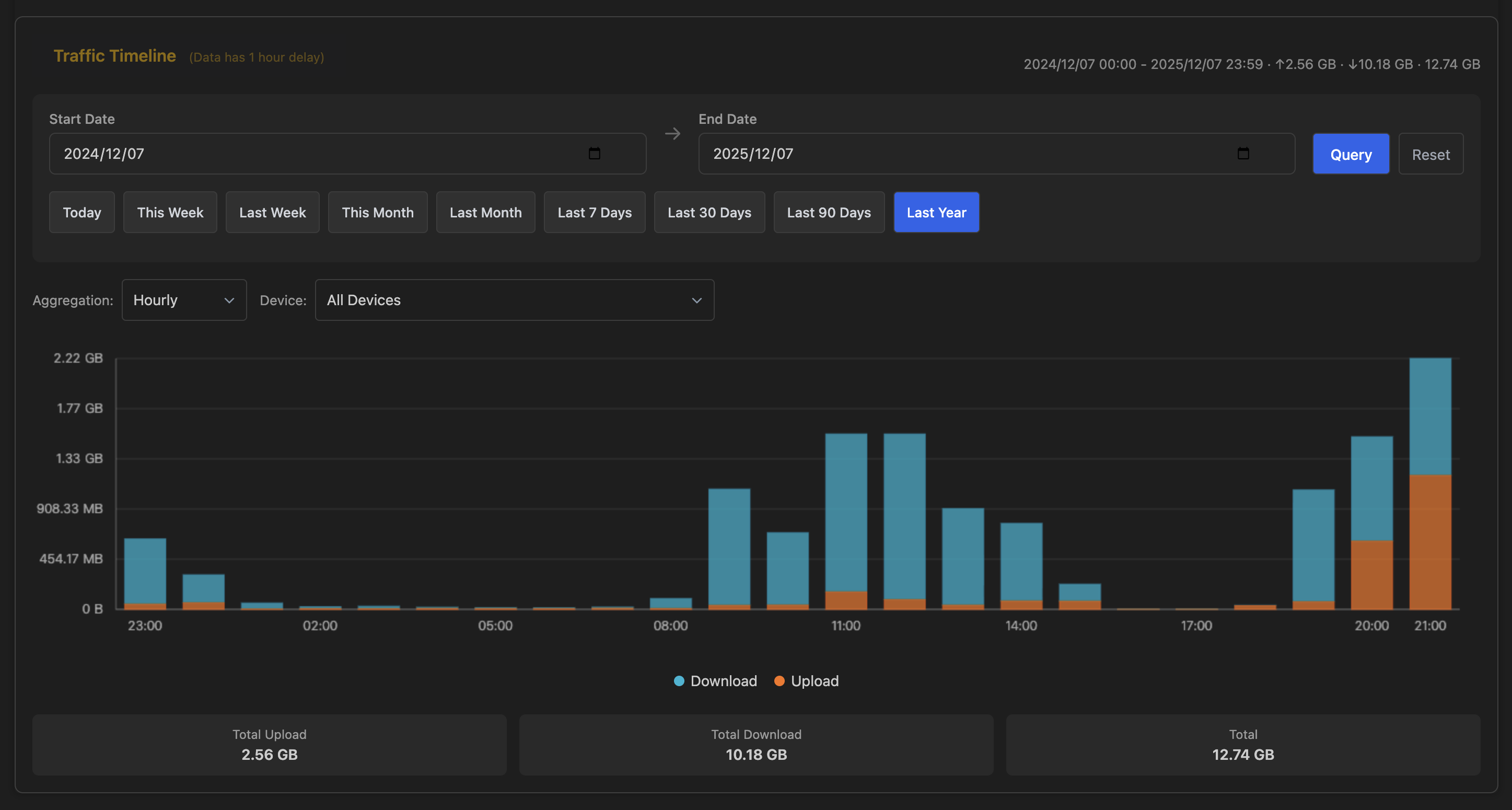This screenshot has height=810, width=1512.
Task: Click the Upload legend dot icon
Action: tap(779, 681)
